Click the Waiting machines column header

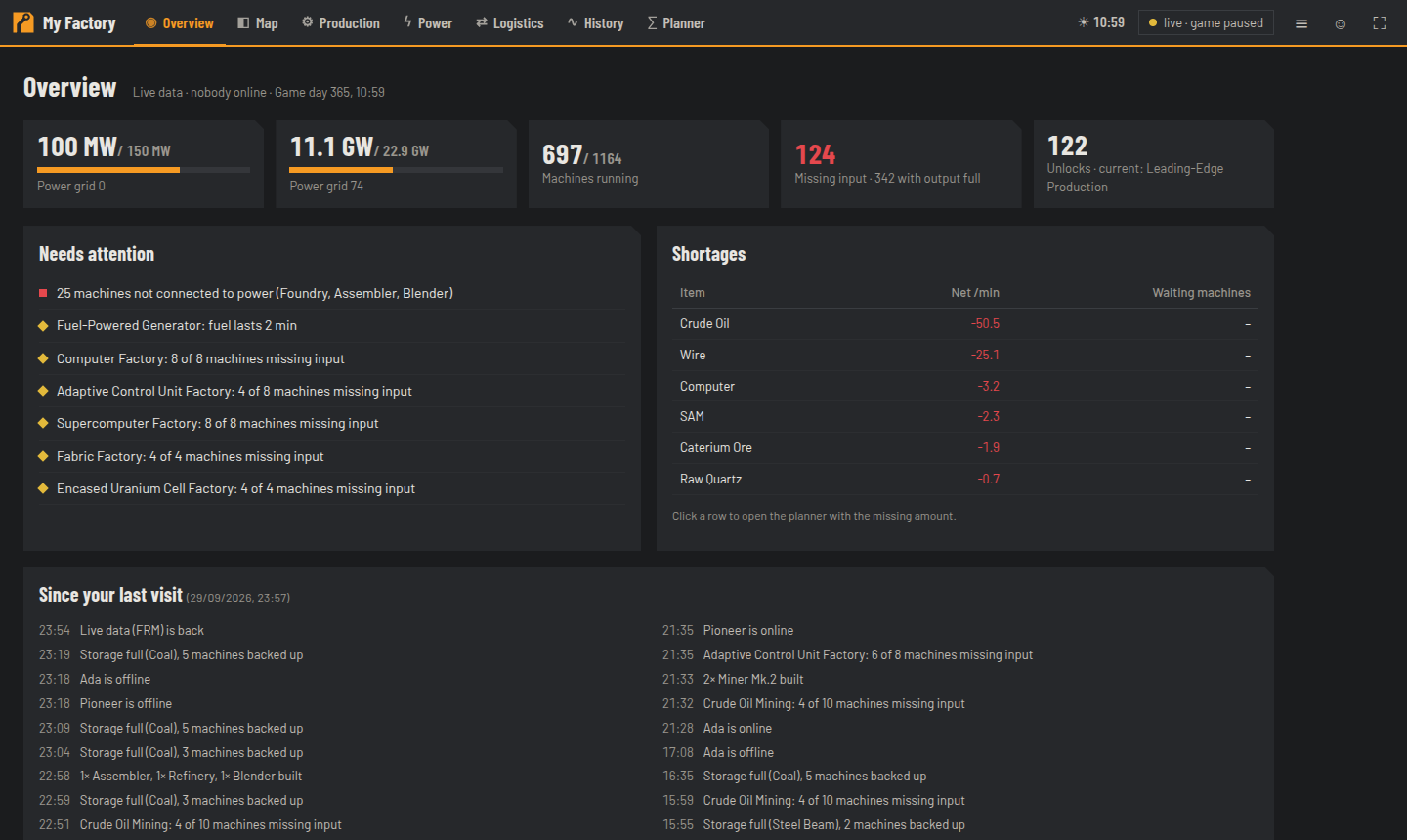1201,293
